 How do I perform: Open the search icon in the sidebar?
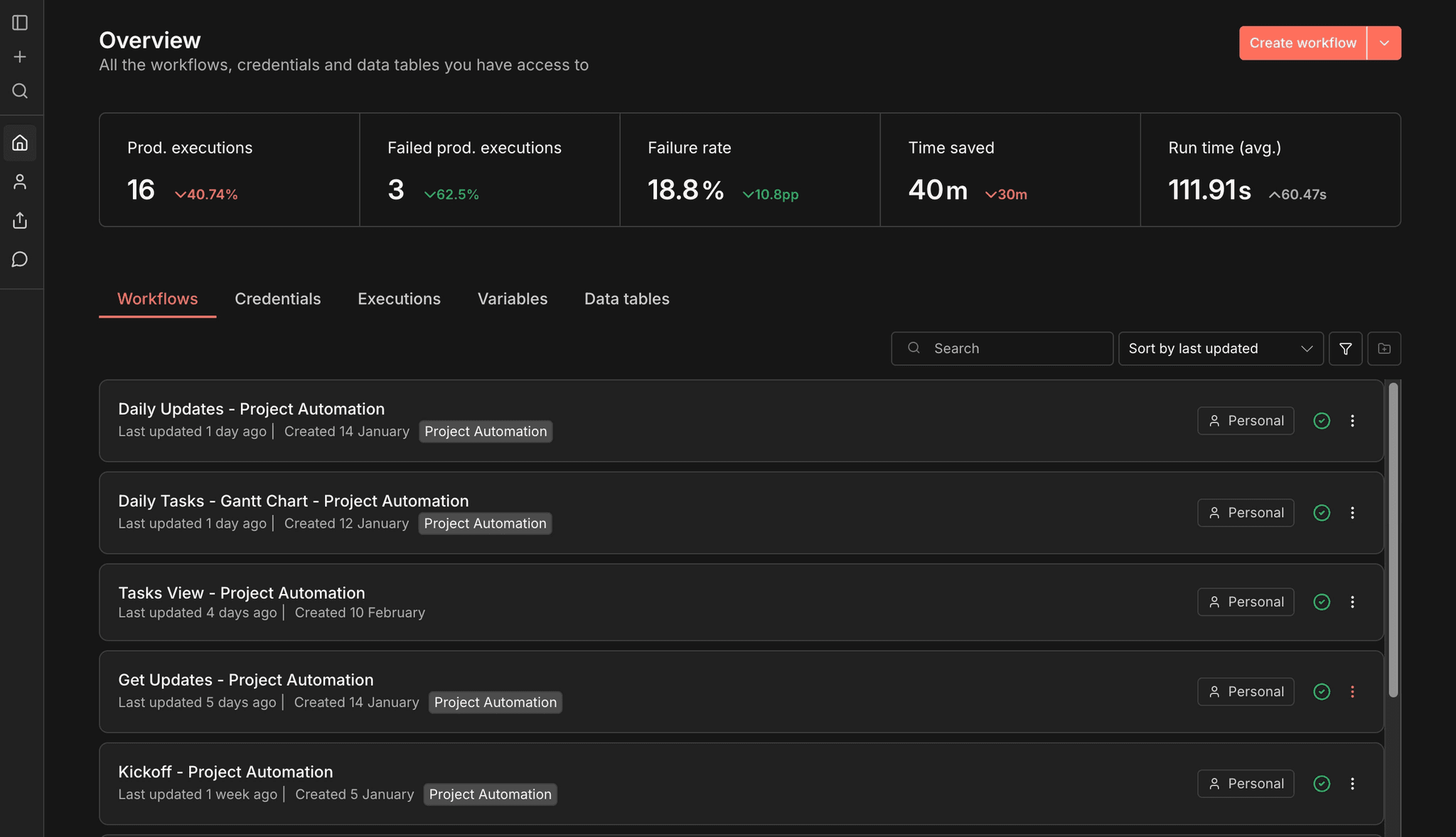click(x=20, y=91)
